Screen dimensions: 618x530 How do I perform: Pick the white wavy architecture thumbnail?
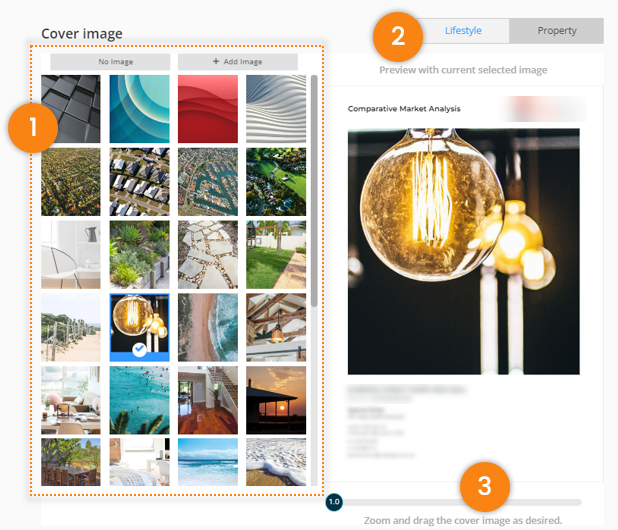coord(276,109)
